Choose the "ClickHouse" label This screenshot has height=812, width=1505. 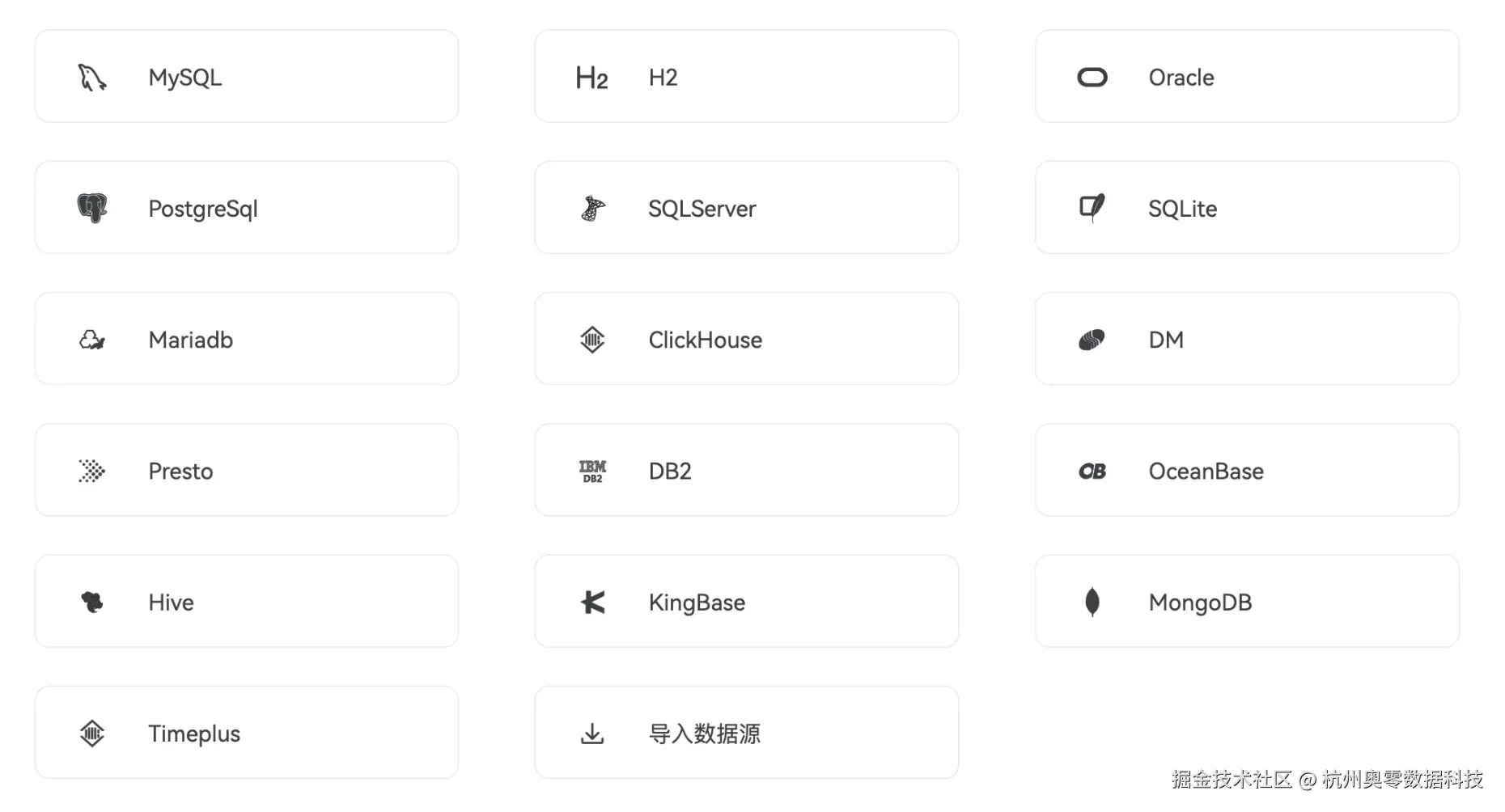click(x=706, y=340)
